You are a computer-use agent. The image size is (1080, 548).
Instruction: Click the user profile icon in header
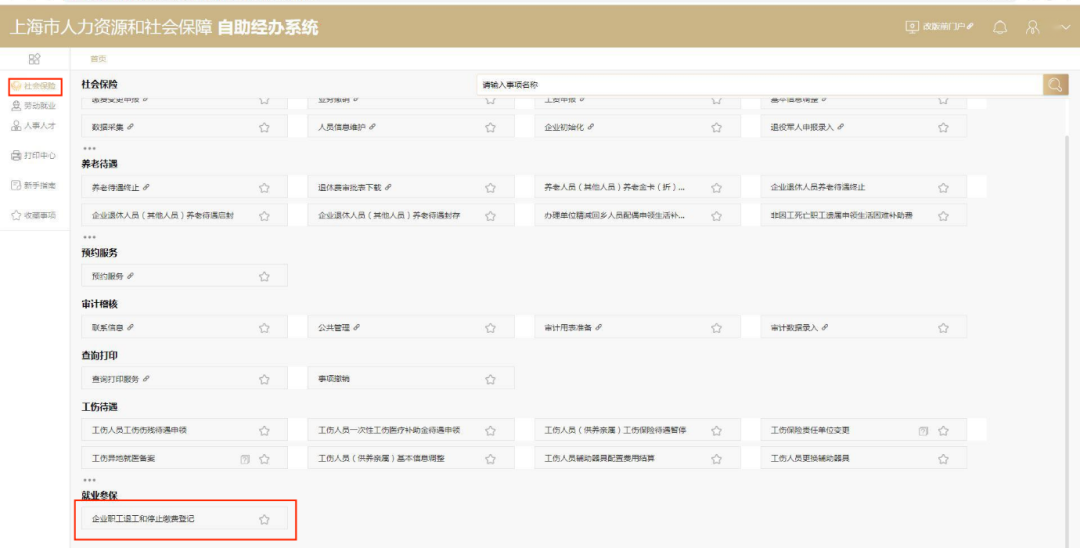click(1032, 28)
